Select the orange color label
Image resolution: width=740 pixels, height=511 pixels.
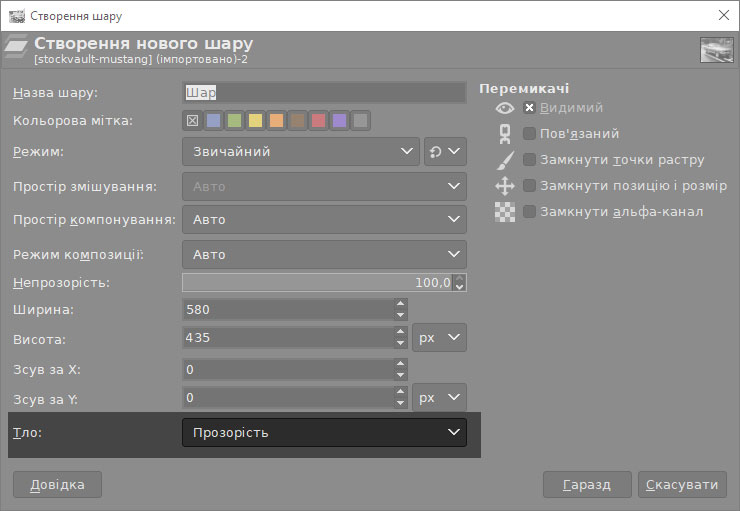pyautogui.click(x=277, y=121)
